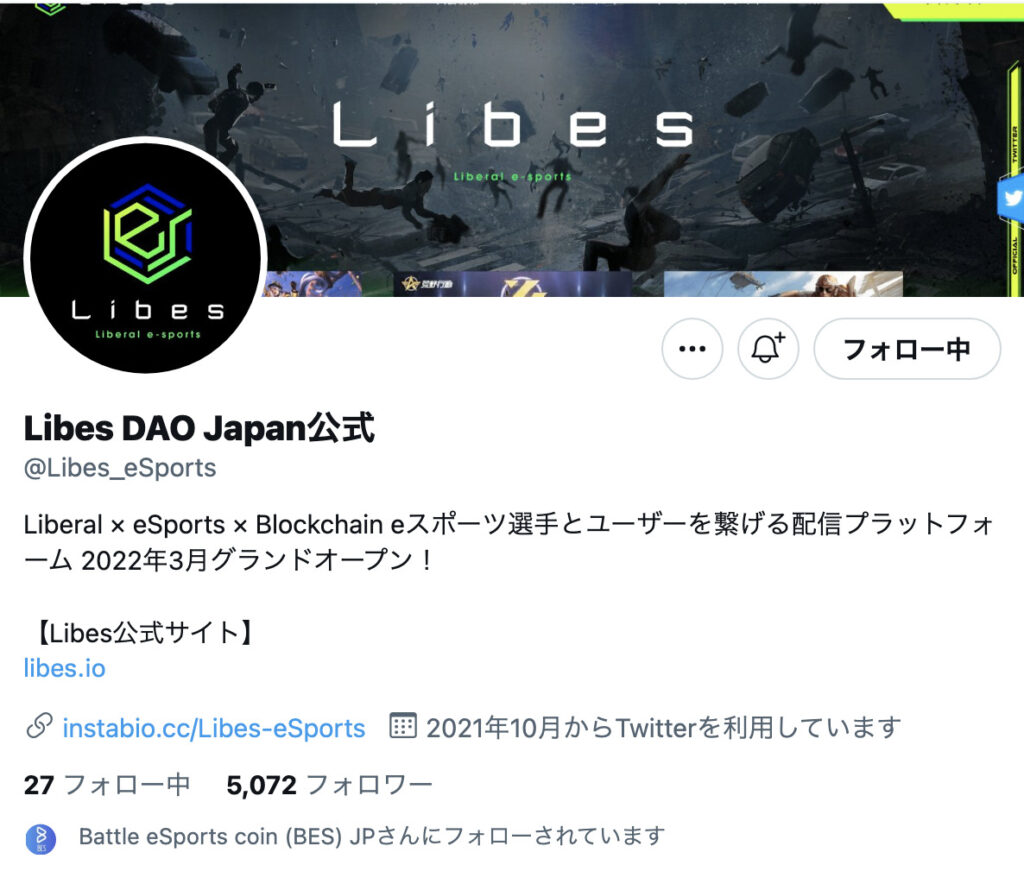Visit the instabio.cc/Libes-eSports link
Screen dimensions: 1024x884
[x=214, y=728]
